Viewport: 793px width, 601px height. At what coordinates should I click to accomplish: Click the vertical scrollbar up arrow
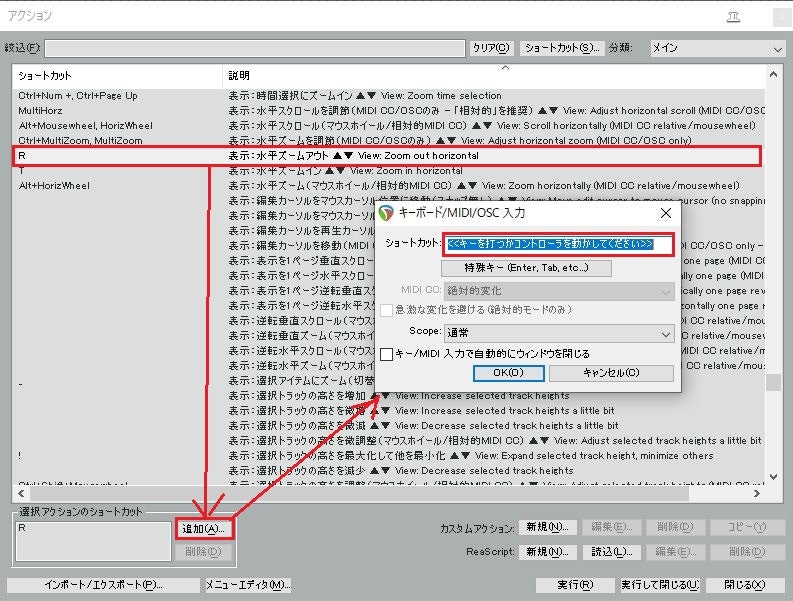pyautogui.click(x=773, y=75)
